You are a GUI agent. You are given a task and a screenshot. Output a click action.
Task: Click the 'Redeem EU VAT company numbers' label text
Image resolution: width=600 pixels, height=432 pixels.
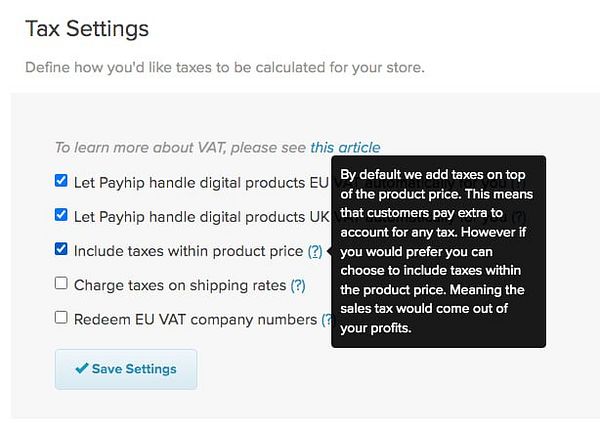pos(194,320)
